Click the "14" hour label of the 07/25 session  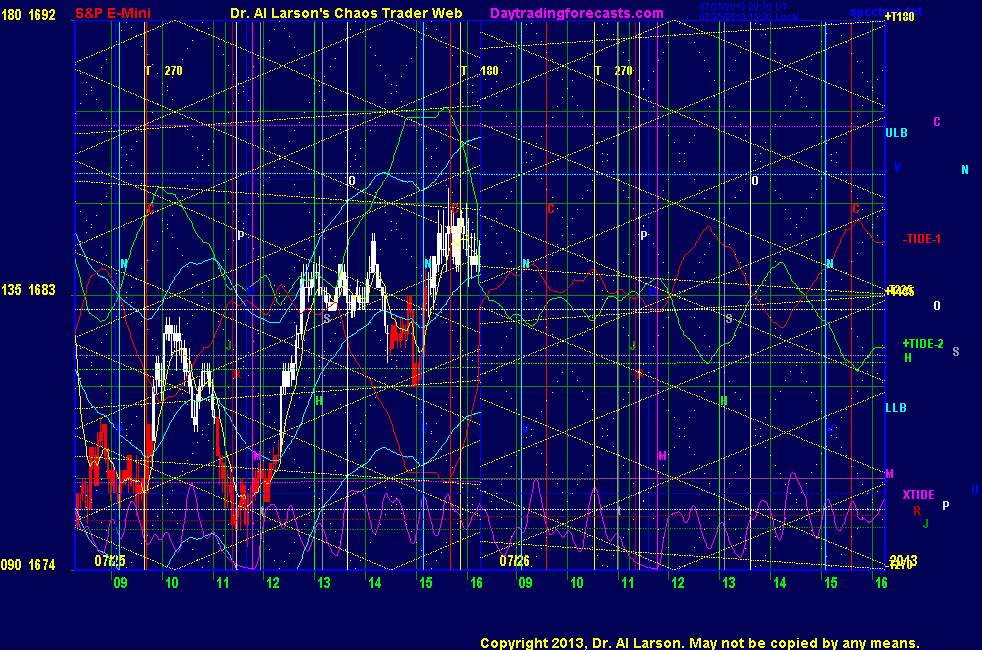coord(375,583)
